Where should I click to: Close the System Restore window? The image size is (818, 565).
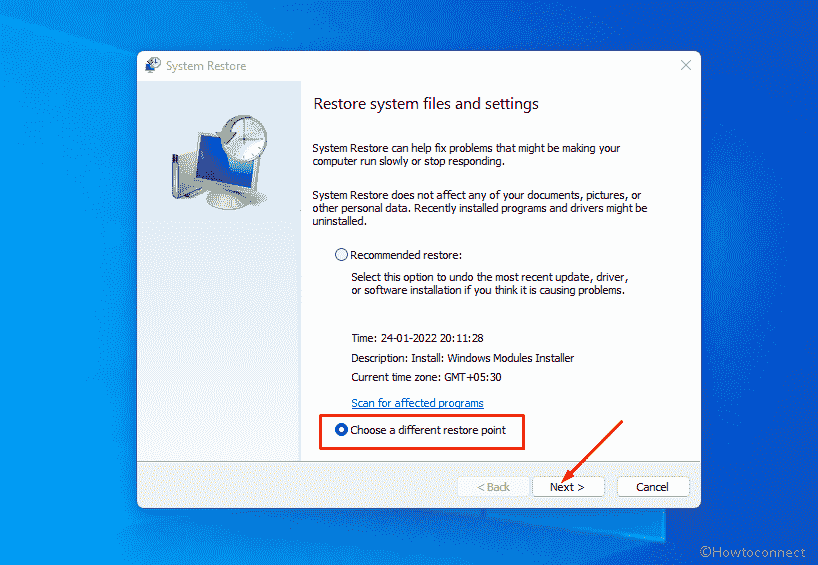(x=685, y=65)
